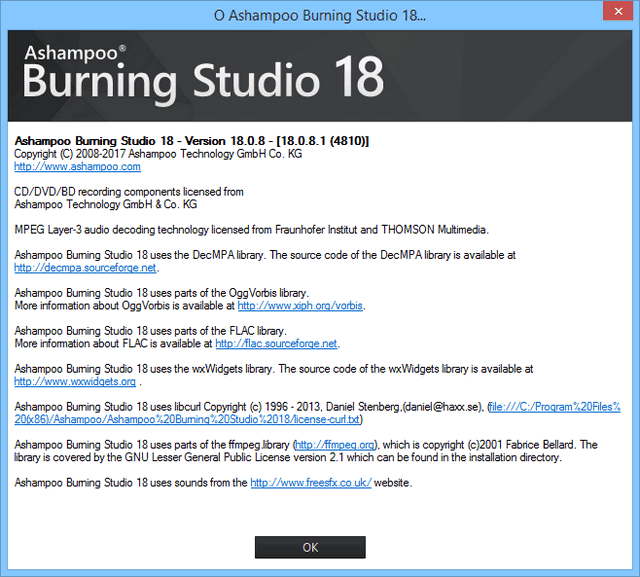
Task: Open the http://www.ashampoo.com link
Action: [x=77, y=167]
